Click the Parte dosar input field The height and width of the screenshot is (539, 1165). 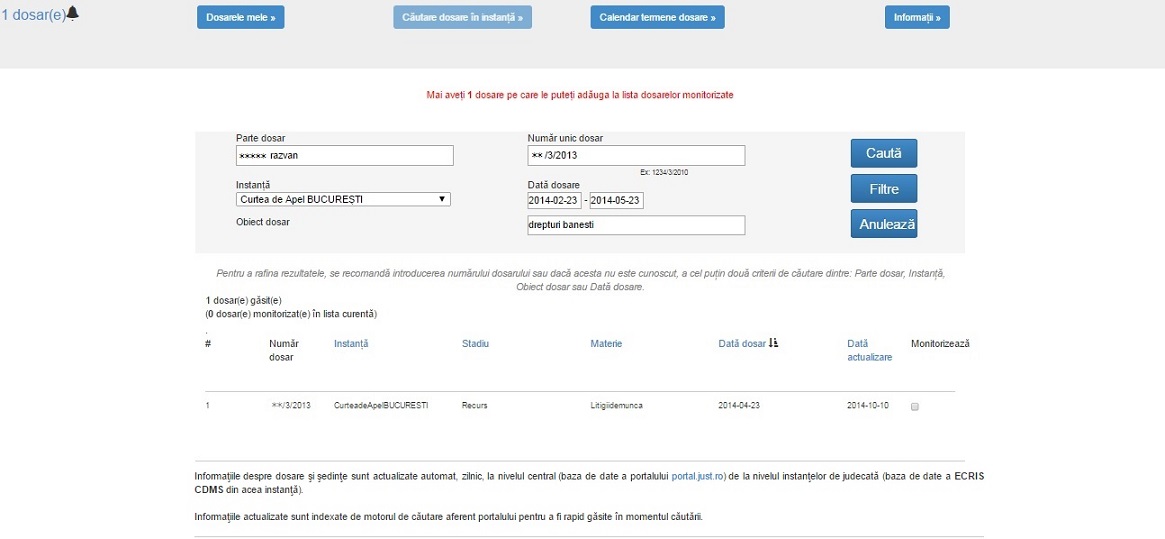point(344,155)
